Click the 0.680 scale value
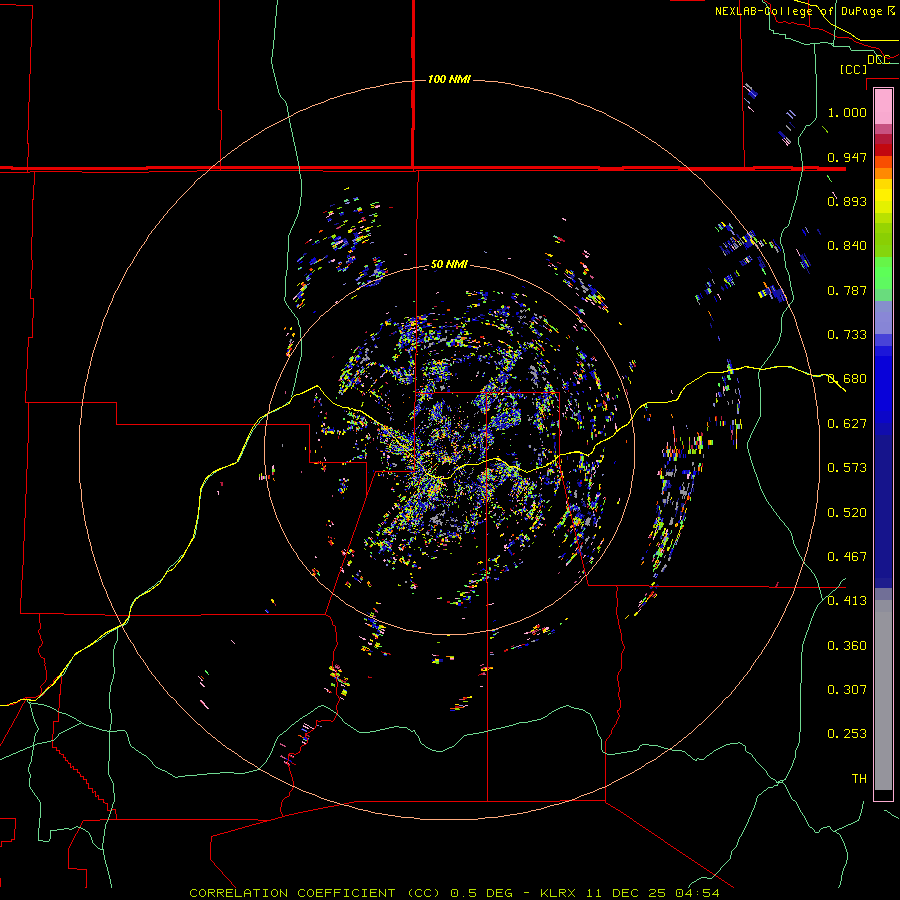The height and width of the screenshot is (900, 900). pyautogui.click(x=847, y=378)
